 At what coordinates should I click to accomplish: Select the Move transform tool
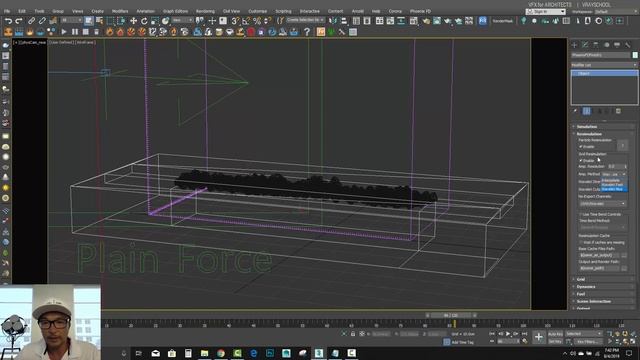click(133, 21)
